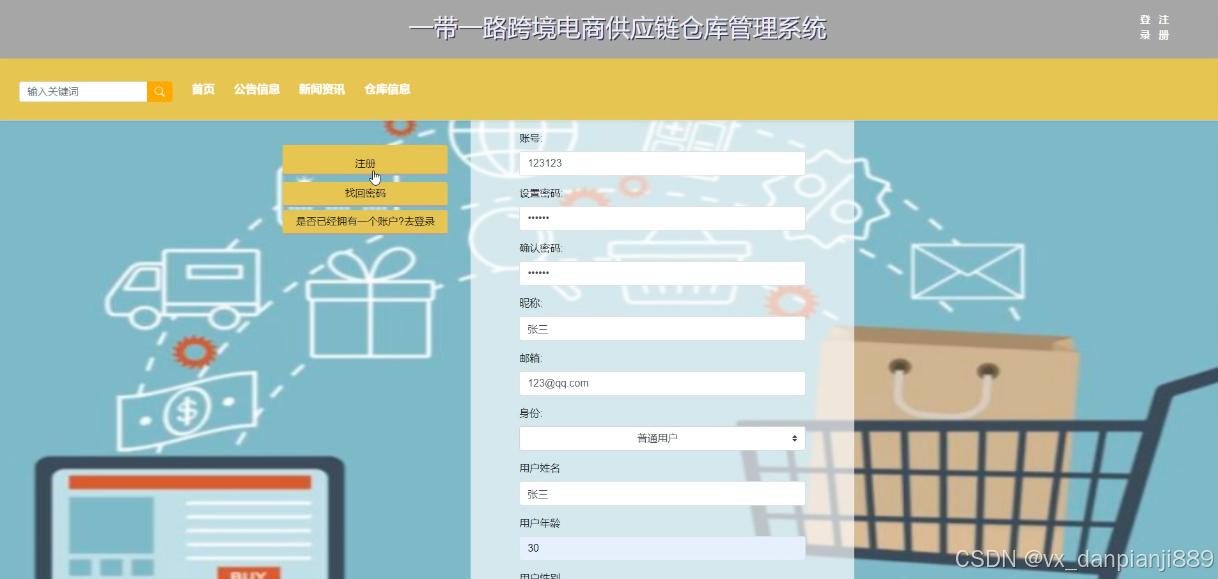Click the 设置密码: label text

541,193
